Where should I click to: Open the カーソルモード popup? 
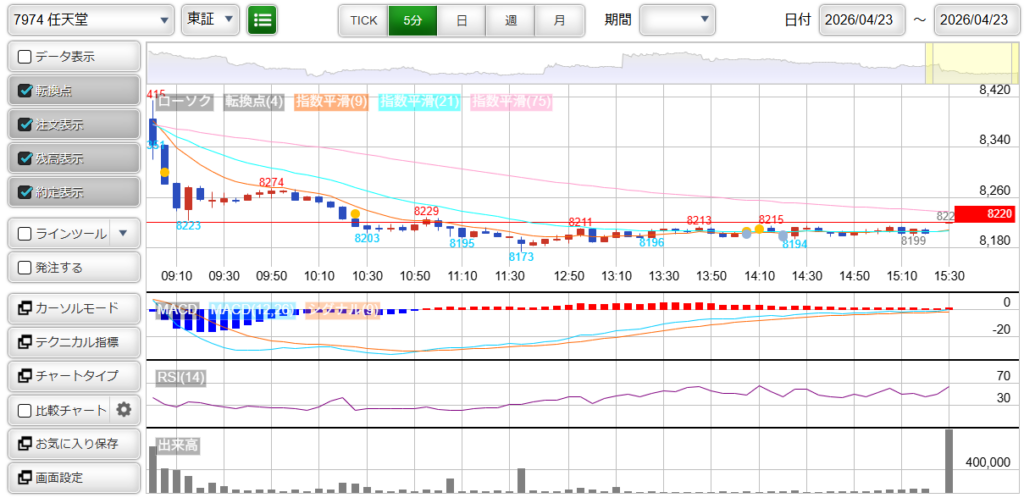(72, 308)
